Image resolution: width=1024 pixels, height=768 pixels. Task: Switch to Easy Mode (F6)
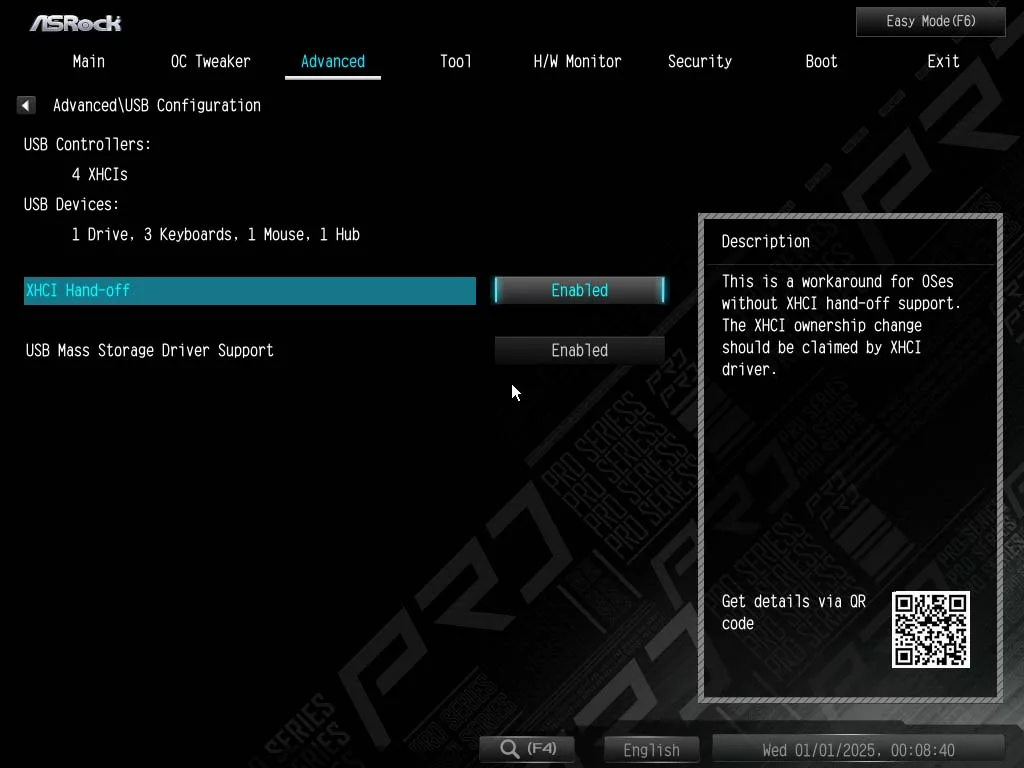pos(930,21)
